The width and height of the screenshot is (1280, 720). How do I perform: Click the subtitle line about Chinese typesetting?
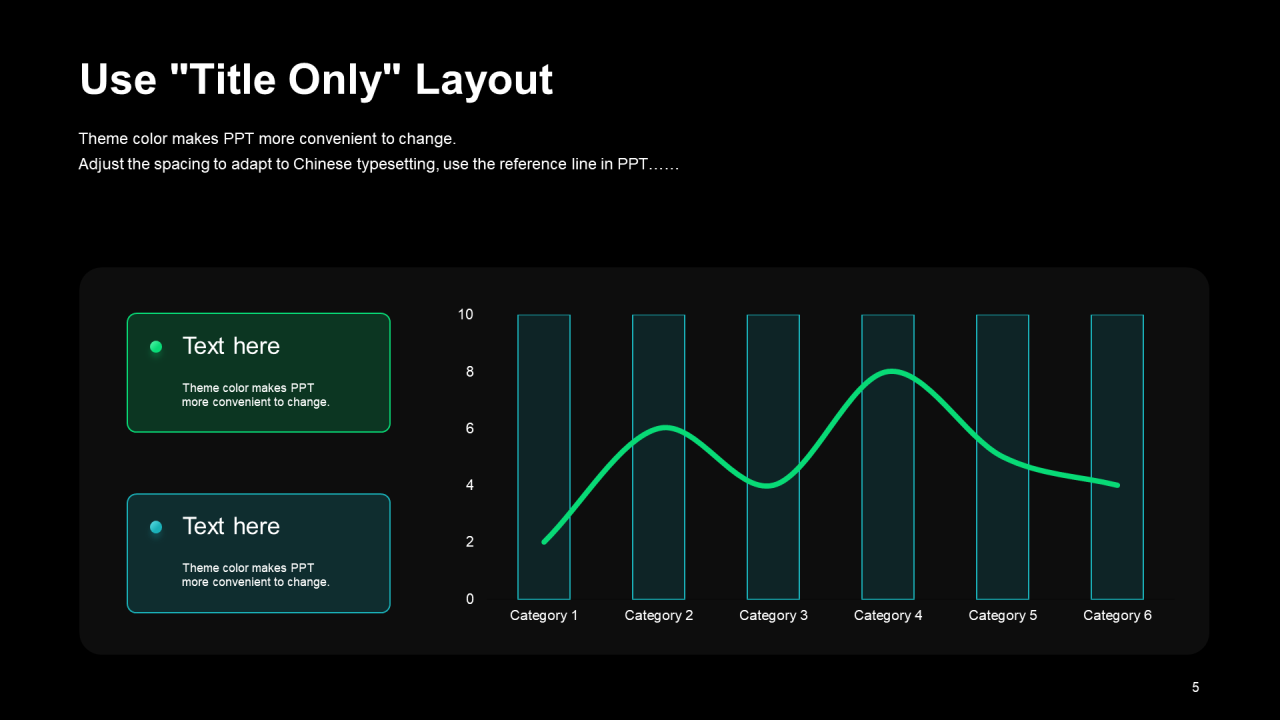[x=378, y=164]
